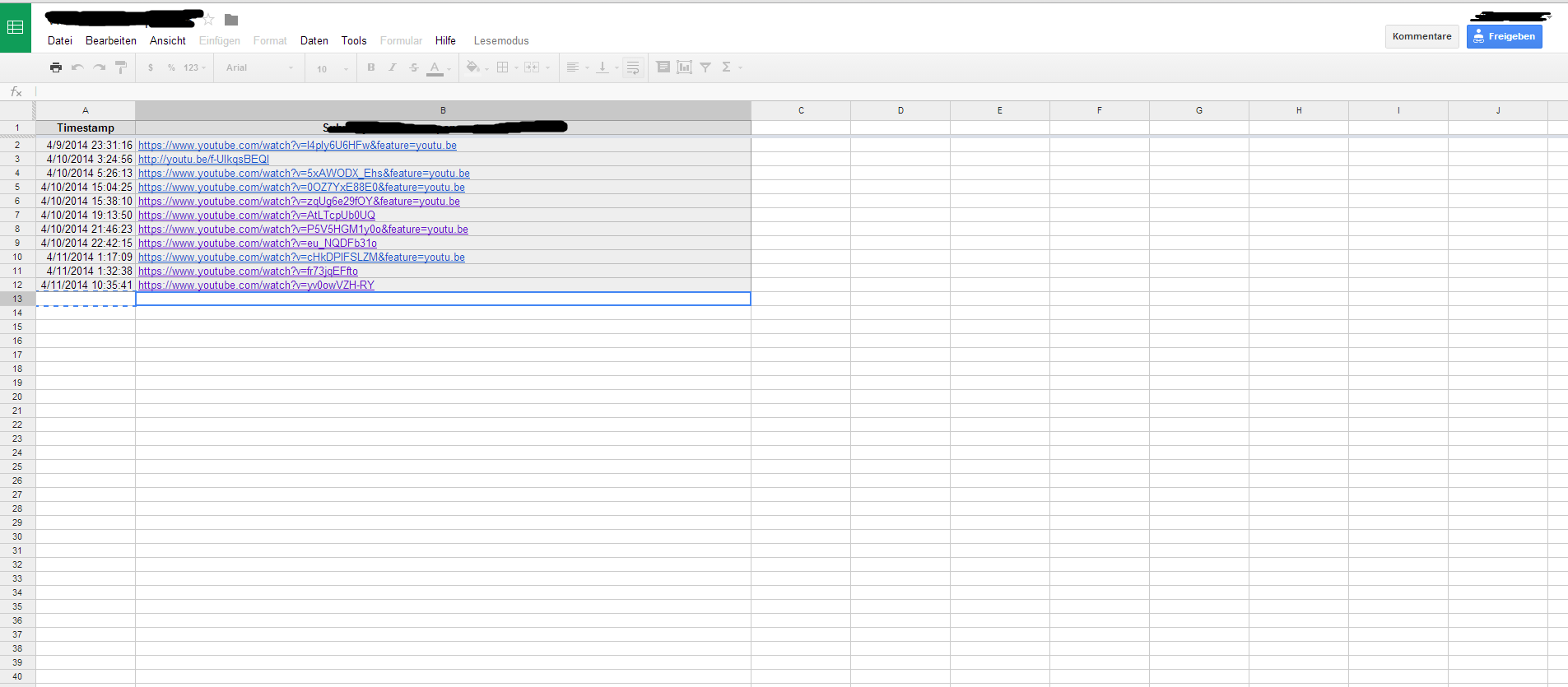Image resolution: width=1568 pixels, height=687 pixels.
Task: Open the YouTube link containing AtLTcpUb0UQ
Action: coord(257,216)
